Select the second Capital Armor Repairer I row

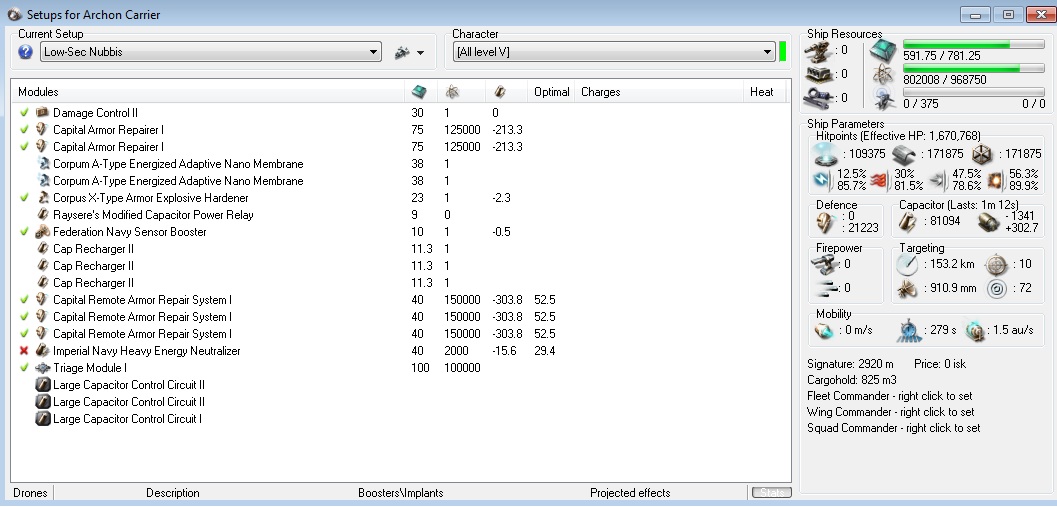(x=400, y=147)
